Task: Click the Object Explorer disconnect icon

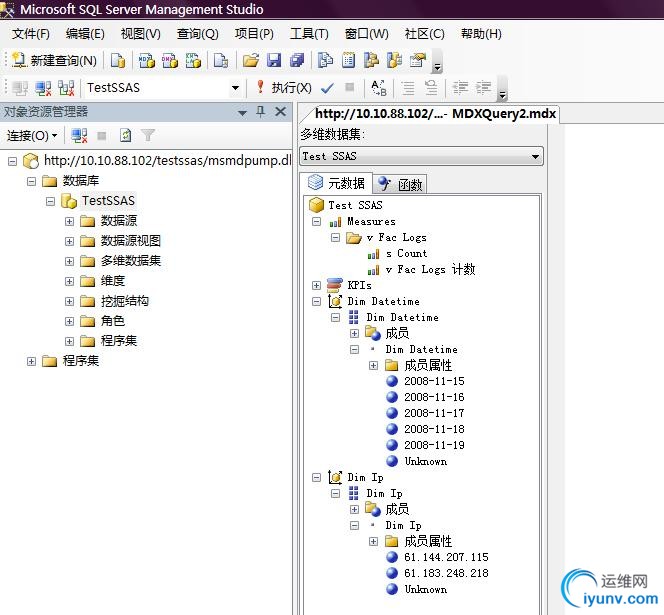Action: pyautogui.click(x=79, y=136)
